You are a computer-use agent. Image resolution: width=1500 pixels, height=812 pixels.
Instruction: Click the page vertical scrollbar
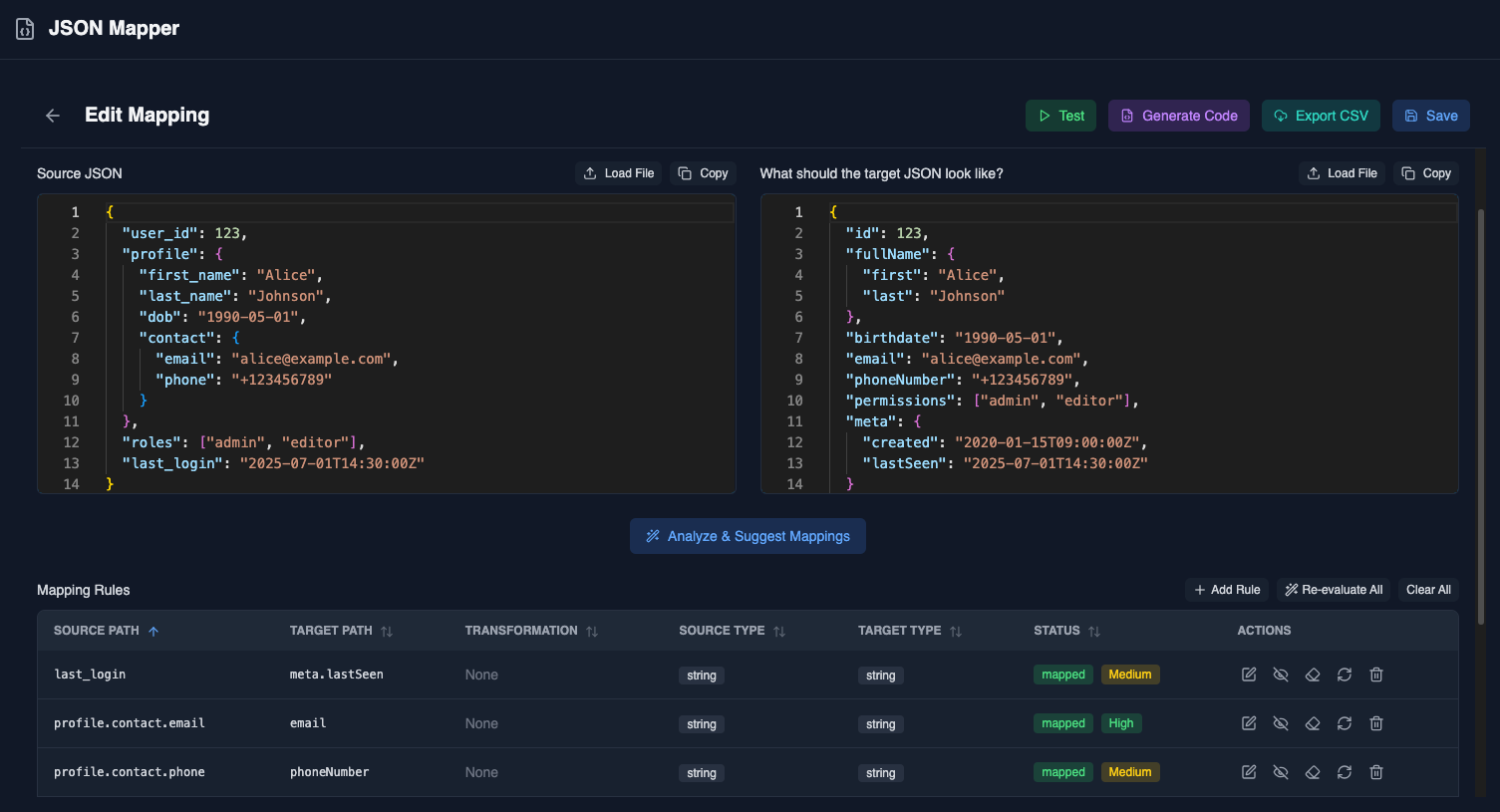(x=1480, y=418)
